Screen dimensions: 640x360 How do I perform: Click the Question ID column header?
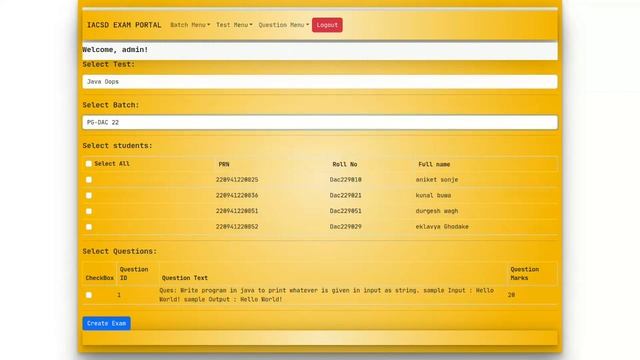[133, 273]
